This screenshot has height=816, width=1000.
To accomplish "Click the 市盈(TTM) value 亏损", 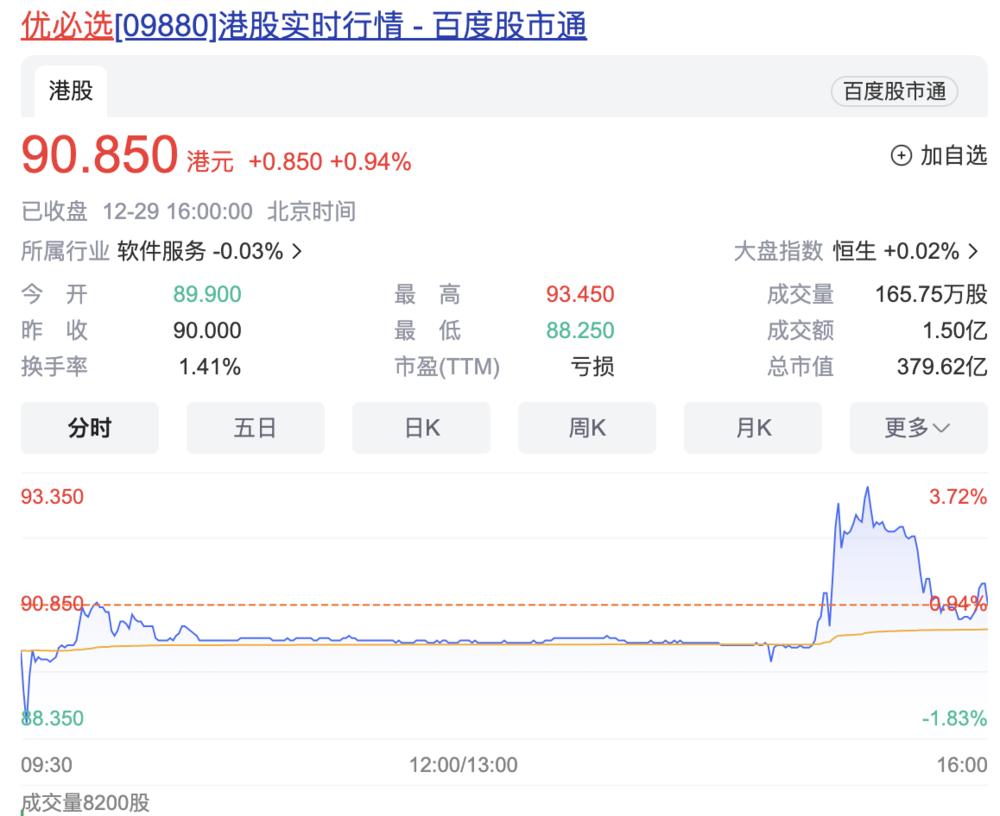I will pos(592,367).
